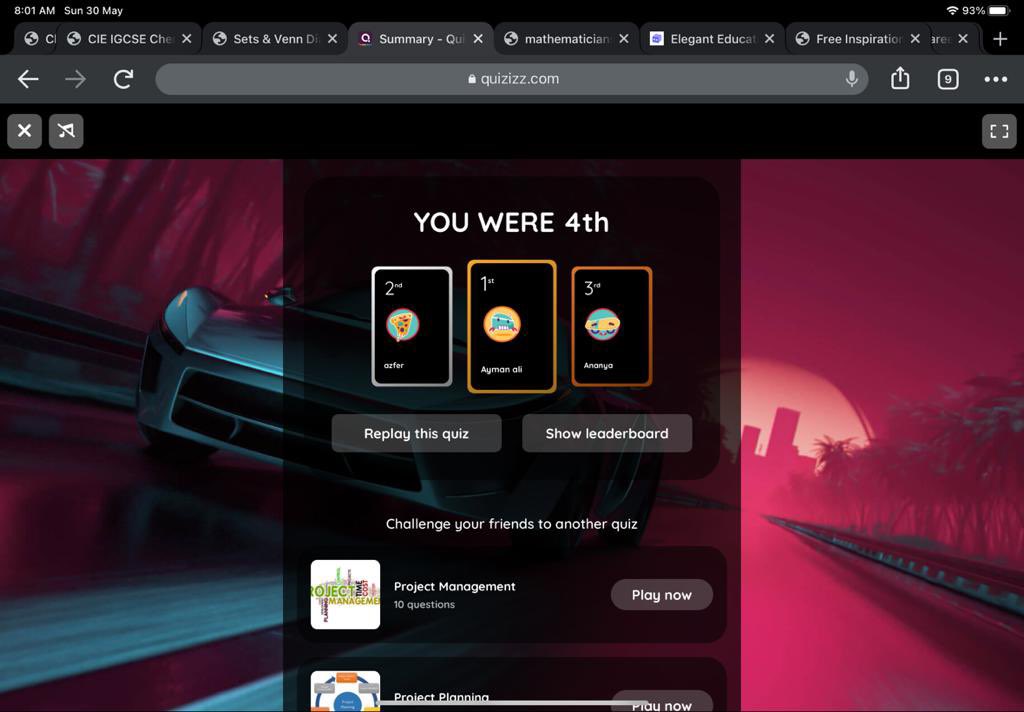Viewport: 1024px width, 712px height.
Task: Click the '10 questions' label
Action: pos(424,605)
